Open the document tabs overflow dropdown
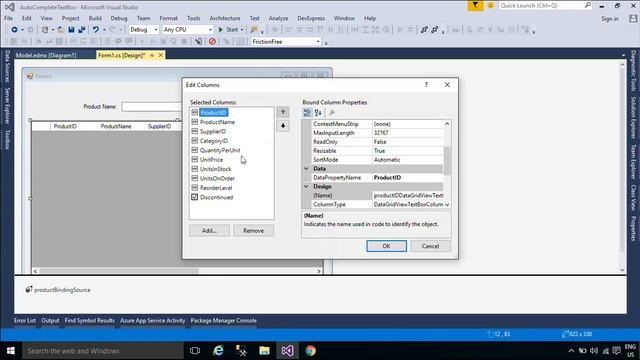640x360 pixels. point(623,55)
